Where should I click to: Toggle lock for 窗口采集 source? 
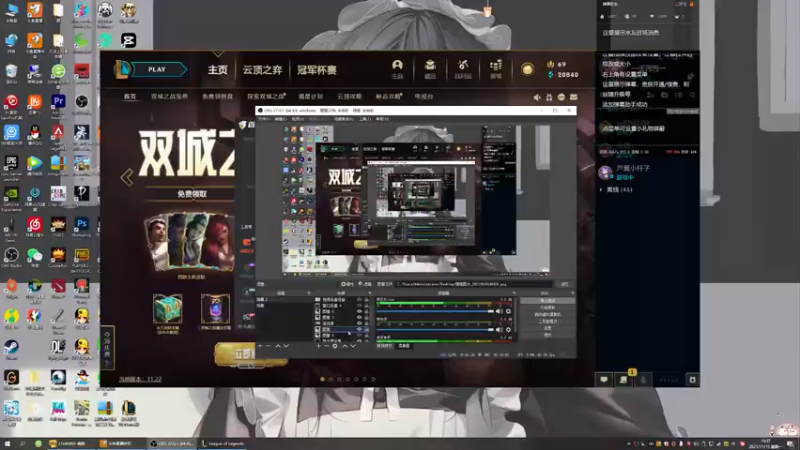366,306
